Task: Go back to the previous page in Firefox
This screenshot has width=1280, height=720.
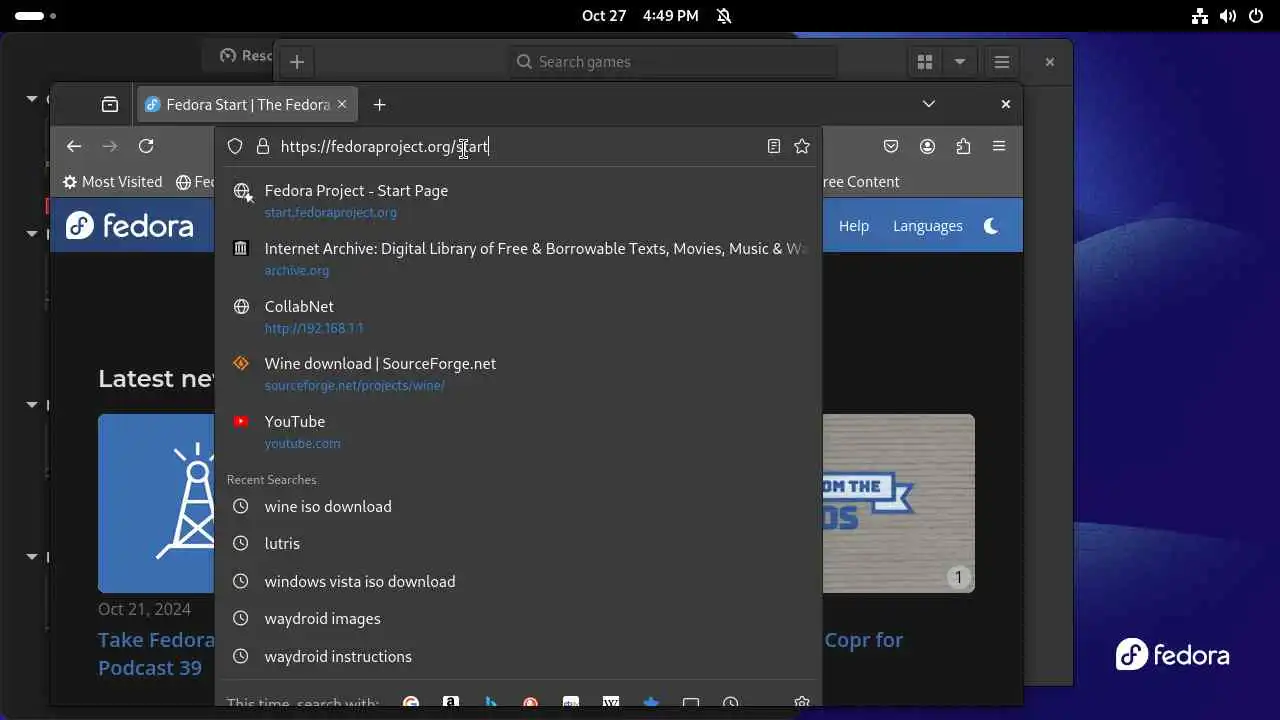Action: click(x=74, y=146)
